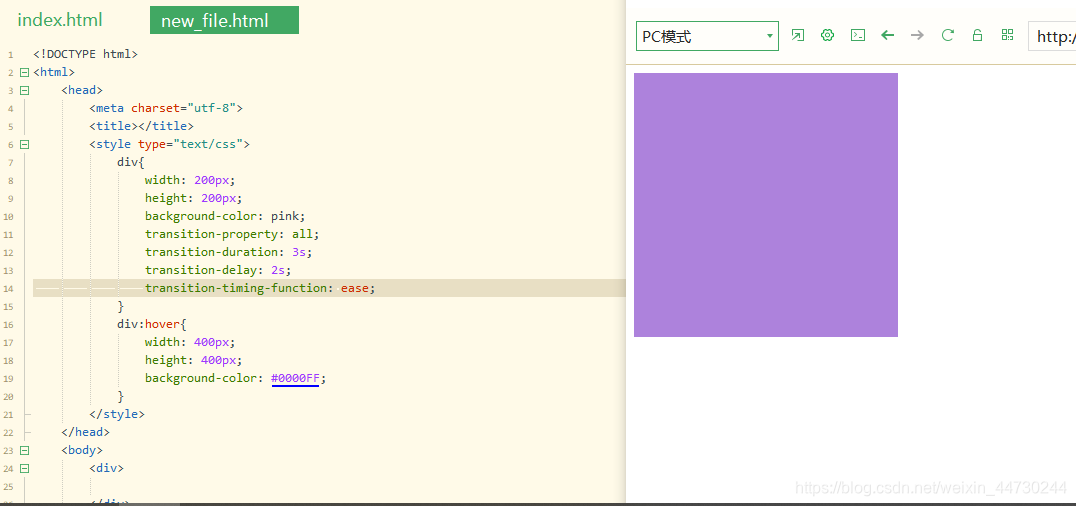The width and height of the screenshot is (1076, 506).
Task: Refresh the preview page
Action: 948,35
